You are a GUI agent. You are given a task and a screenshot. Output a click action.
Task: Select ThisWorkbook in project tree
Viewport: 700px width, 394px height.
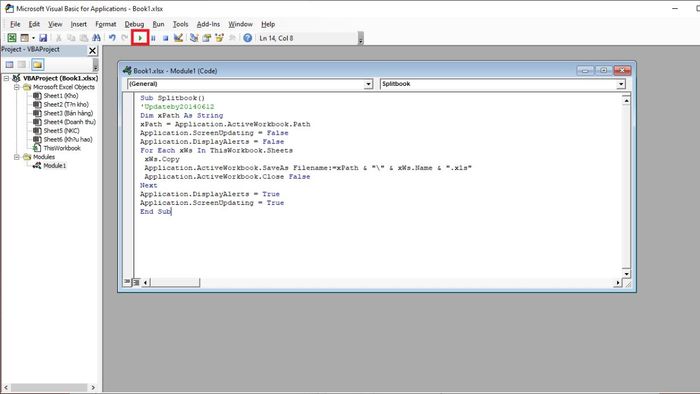[x=62, y=148]
